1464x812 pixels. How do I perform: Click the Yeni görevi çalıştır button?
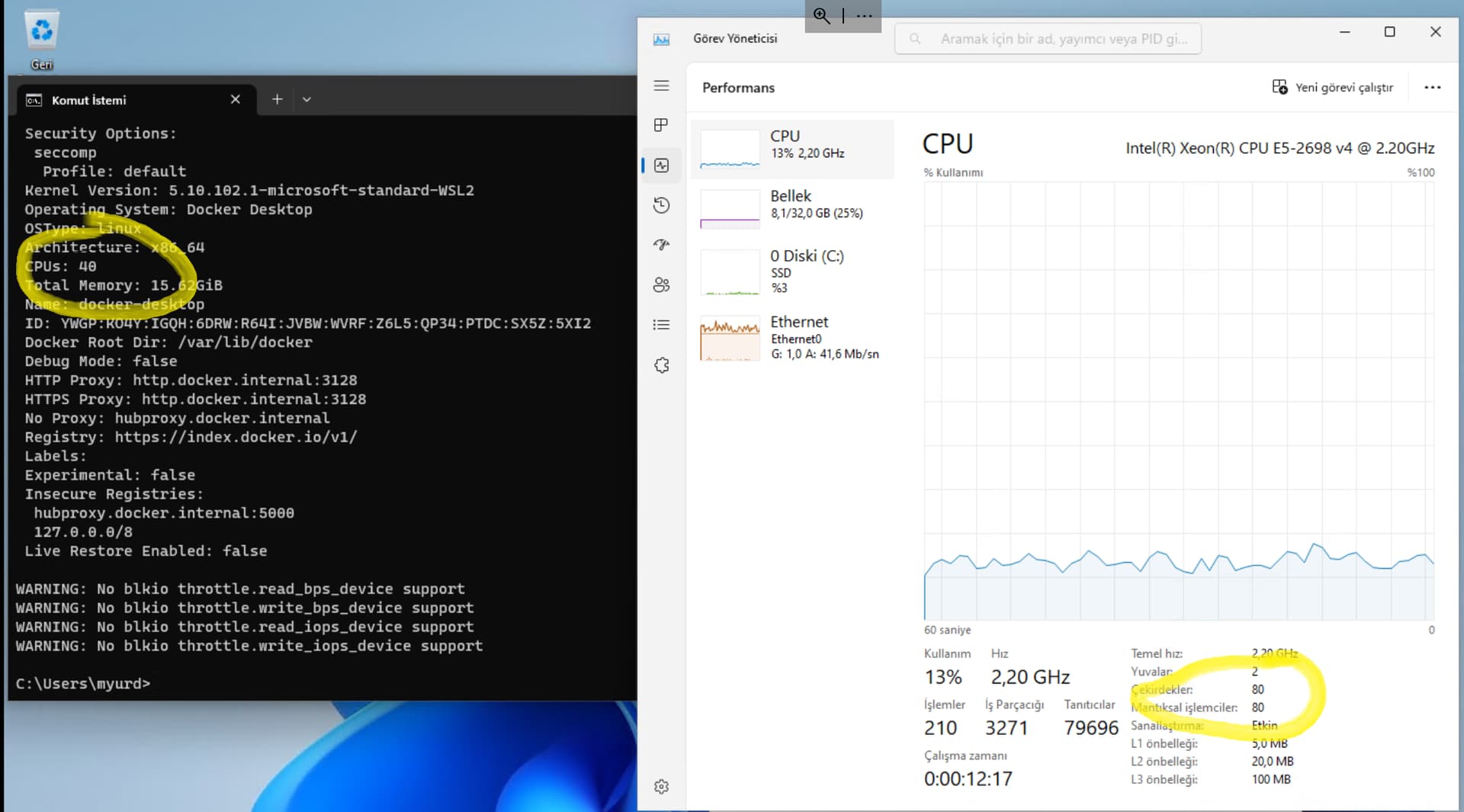(x=1333, y=87)
